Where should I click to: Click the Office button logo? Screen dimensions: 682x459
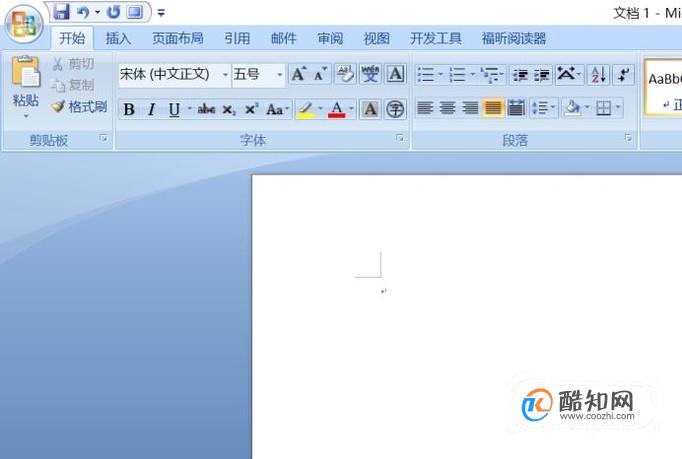tap(24, 24)
